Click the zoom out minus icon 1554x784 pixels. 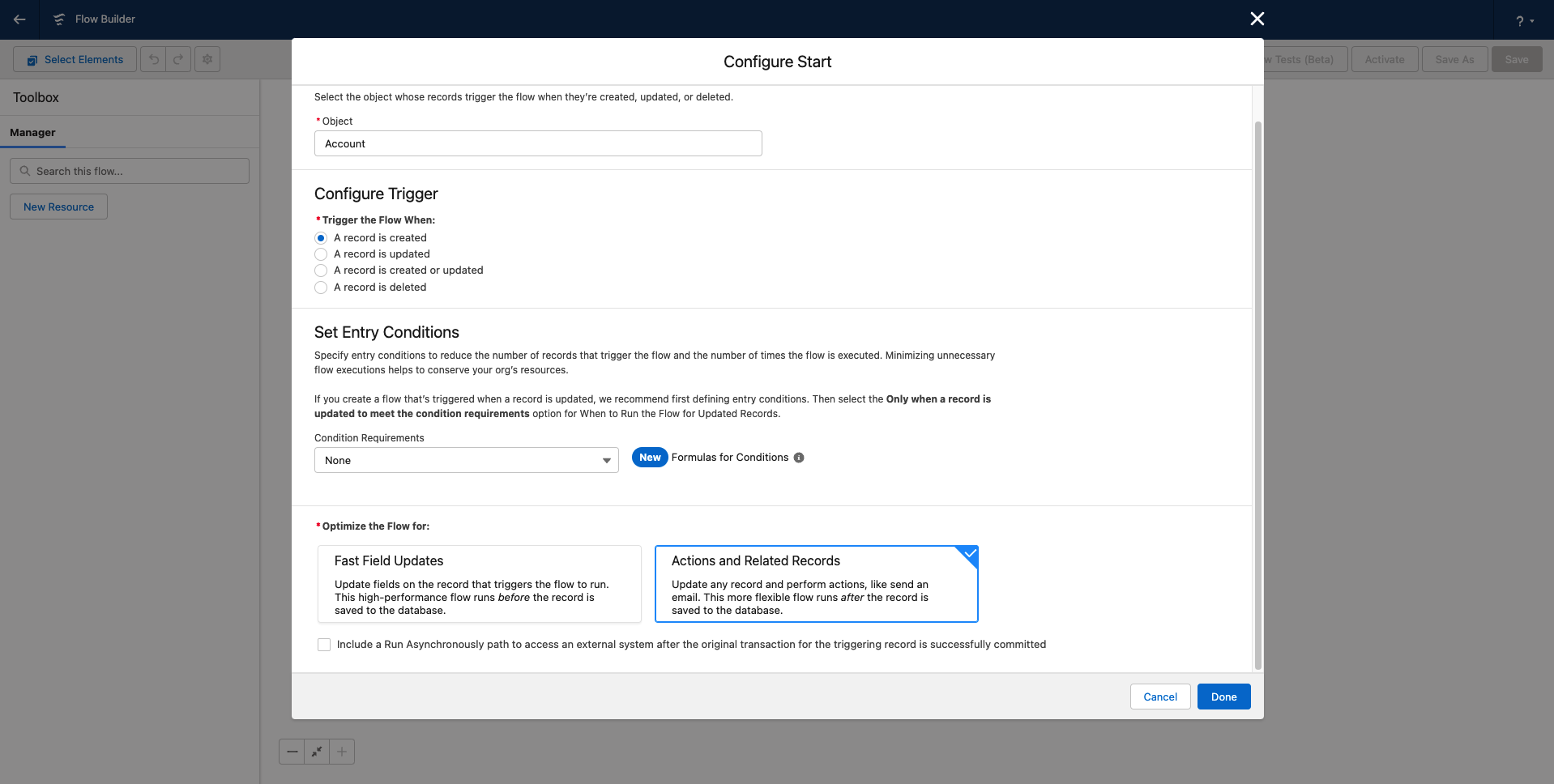click(x=292, y=752)
